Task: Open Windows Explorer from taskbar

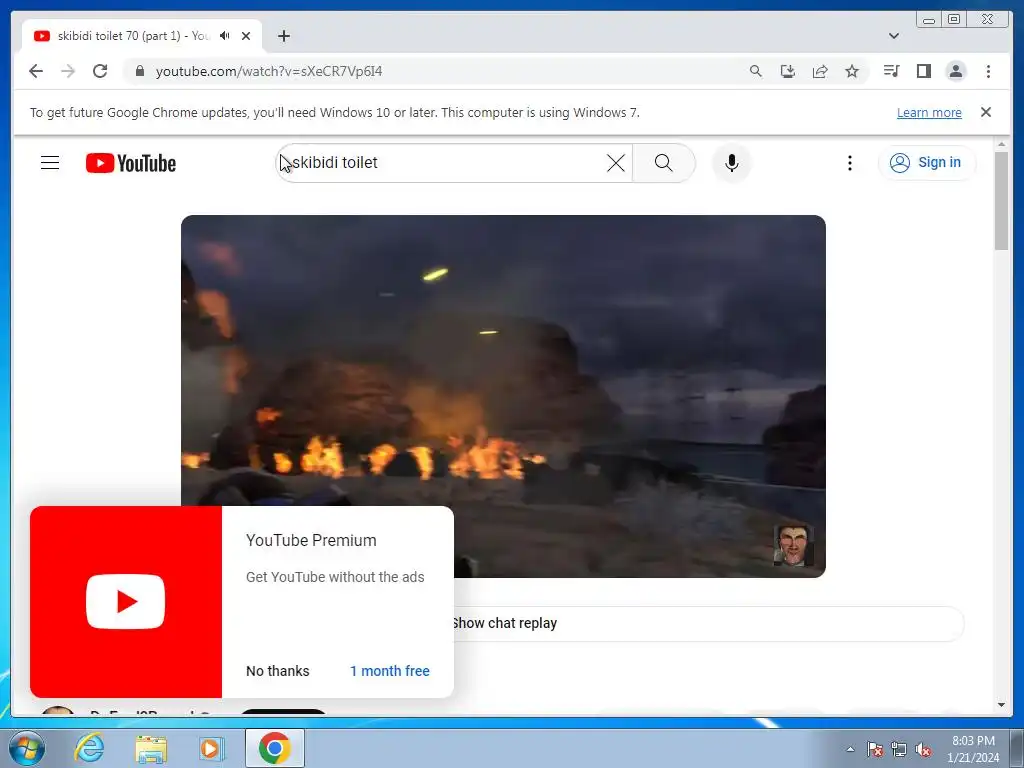Action: [x=151, y=749]
